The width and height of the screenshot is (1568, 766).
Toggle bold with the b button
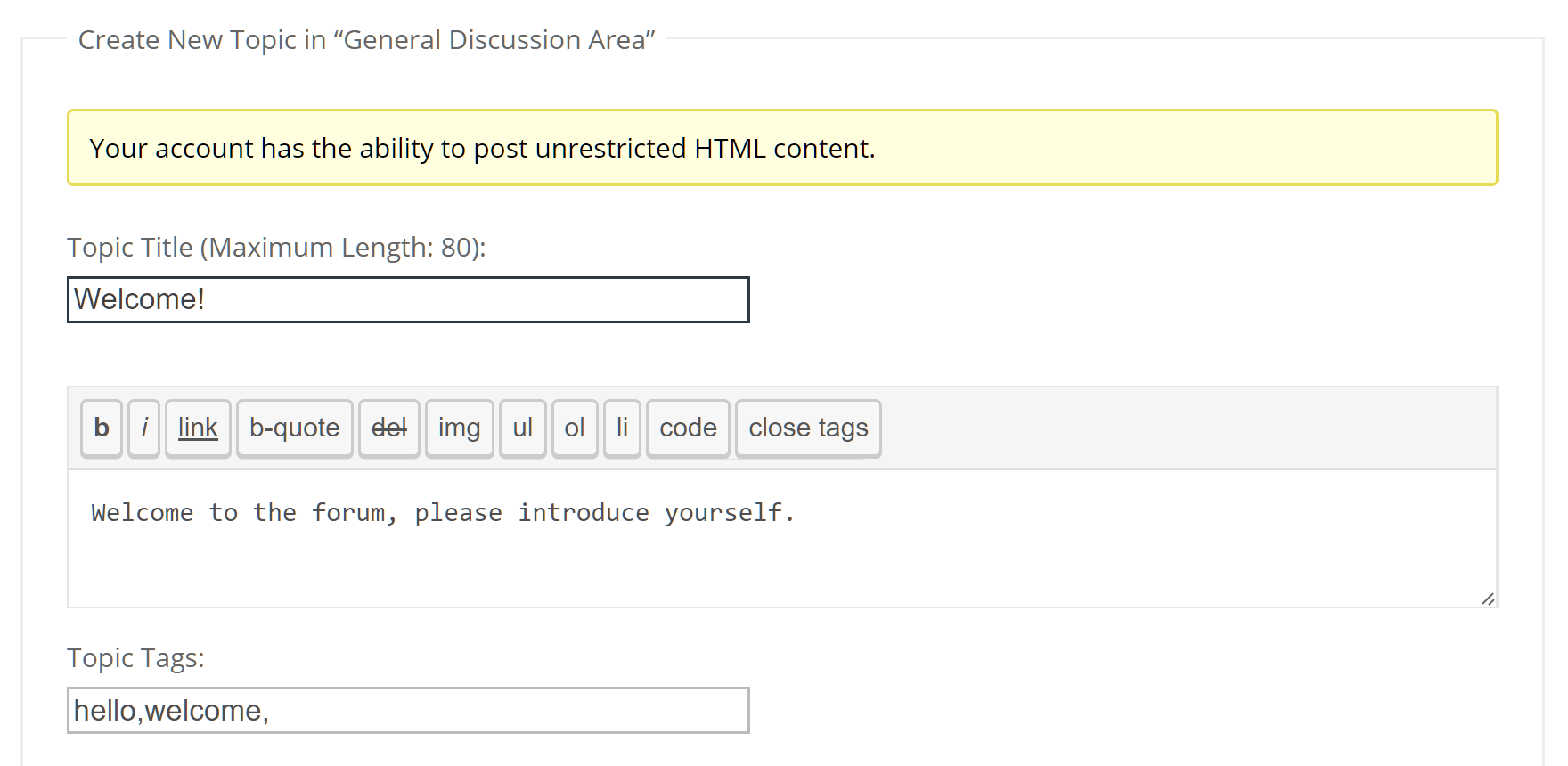tap(102, 428)
